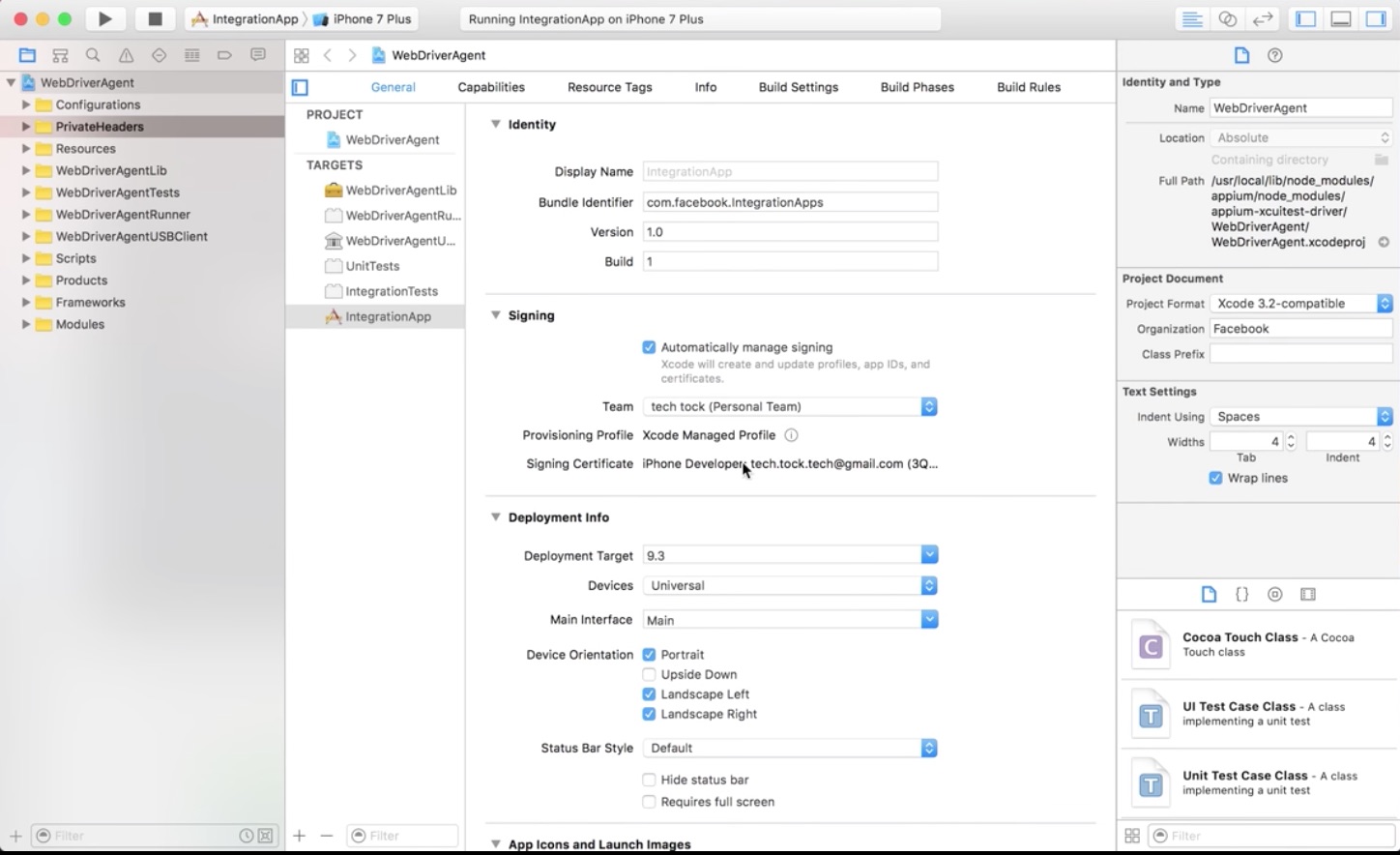1400x855 pixels.
Task: Show the Media library
Action: tap(1308, 594)
